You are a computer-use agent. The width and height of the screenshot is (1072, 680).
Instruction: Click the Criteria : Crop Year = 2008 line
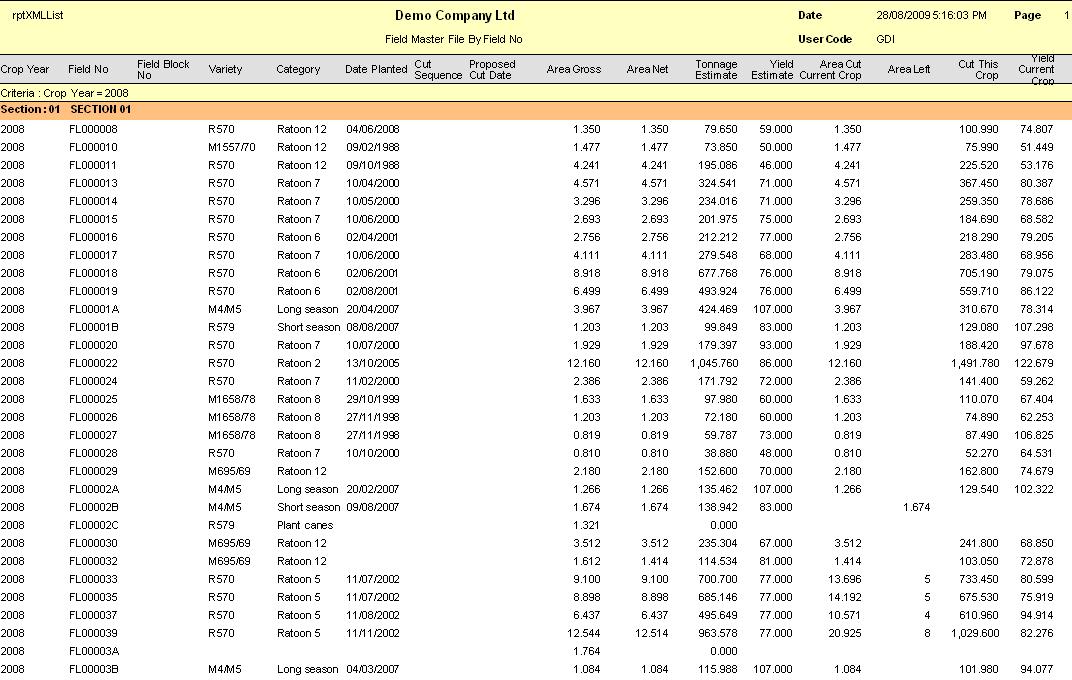click(x=64, y=93)
